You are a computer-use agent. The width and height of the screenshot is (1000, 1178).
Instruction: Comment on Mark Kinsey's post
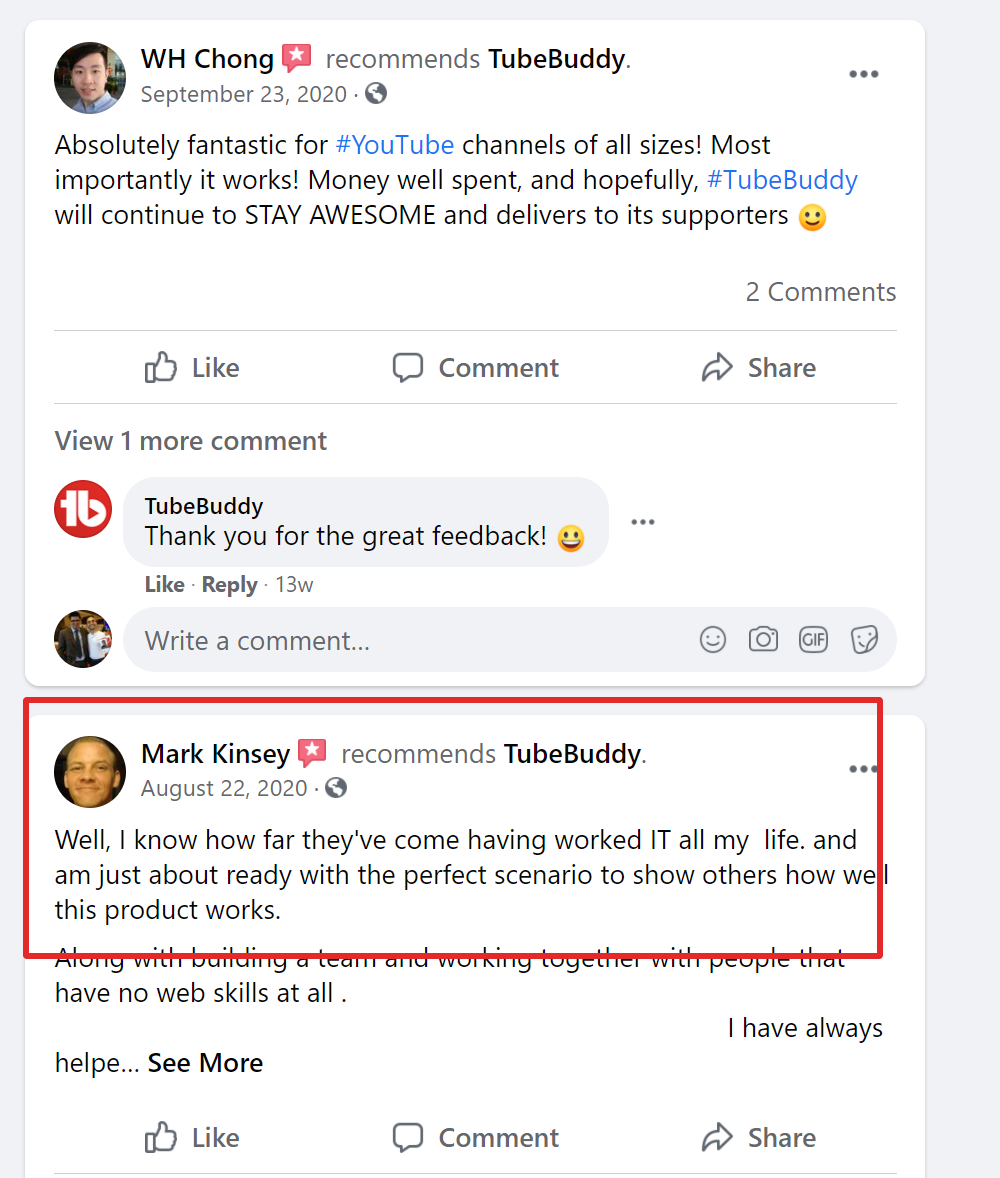tap(474, 1137)
